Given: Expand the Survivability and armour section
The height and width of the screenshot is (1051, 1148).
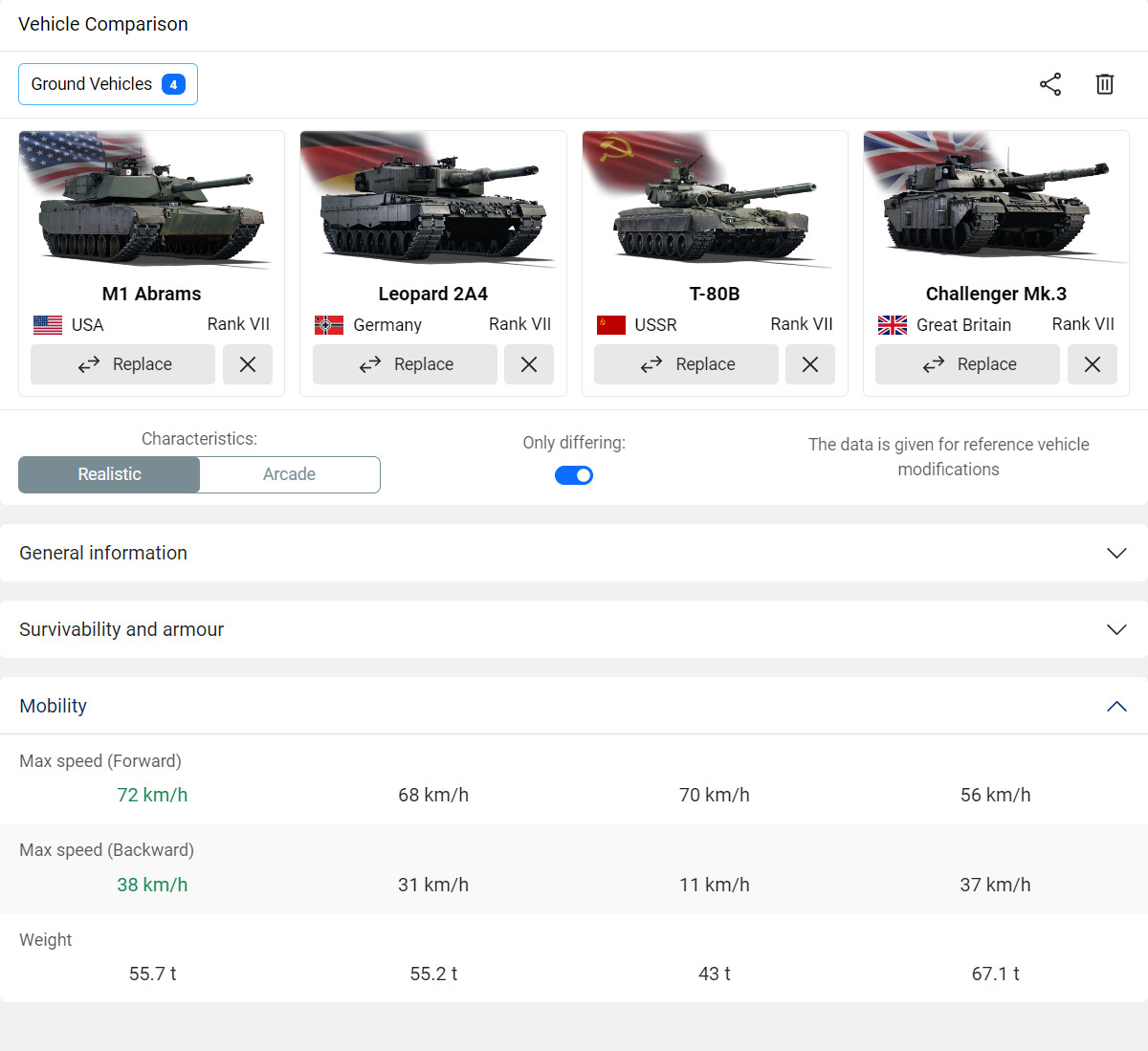Looking at the screenshot, I should (574, 629).
